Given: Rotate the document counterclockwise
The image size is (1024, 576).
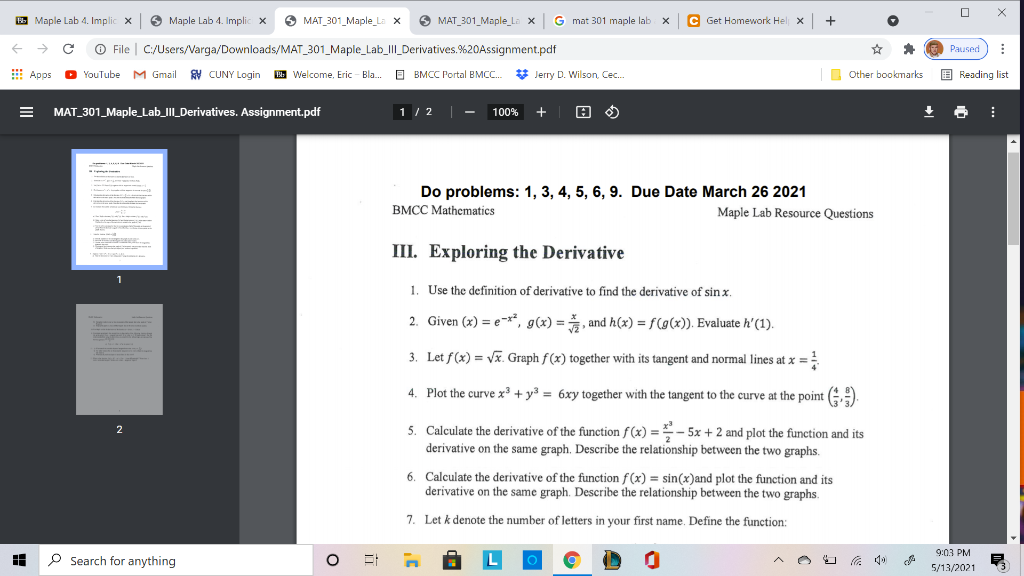Looking at the screenshot, I should (612, 112).
